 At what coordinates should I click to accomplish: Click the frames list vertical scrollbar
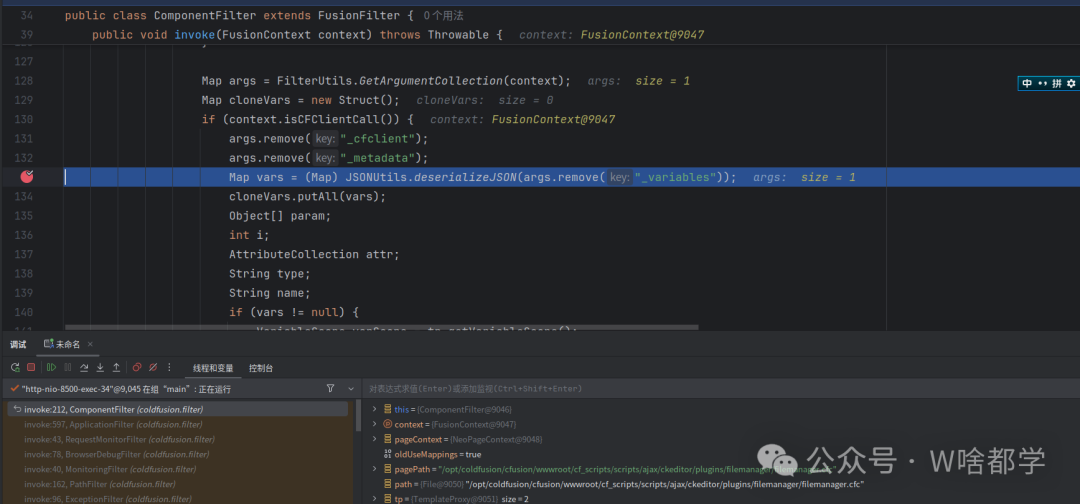click(x=358, y=417)
